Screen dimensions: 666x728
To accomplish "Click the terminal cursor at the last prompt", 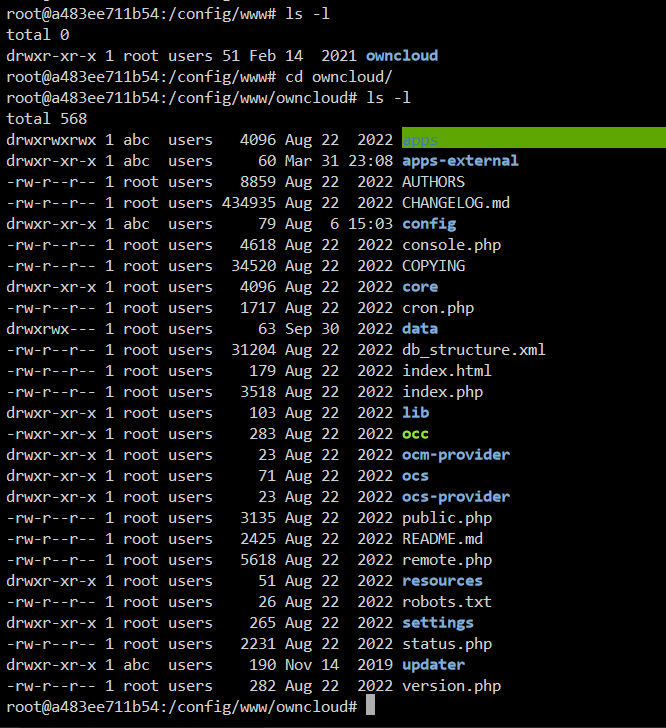I will click(x=370, y=705).
